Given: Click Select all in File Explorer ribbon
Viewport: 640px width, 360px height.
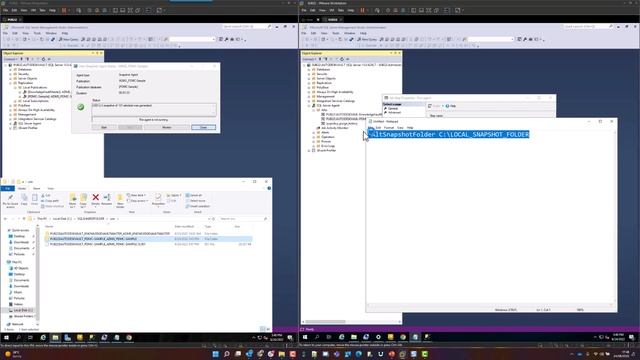Looking at the screenshot, I should pyautogui.click(x=194, y=196).
